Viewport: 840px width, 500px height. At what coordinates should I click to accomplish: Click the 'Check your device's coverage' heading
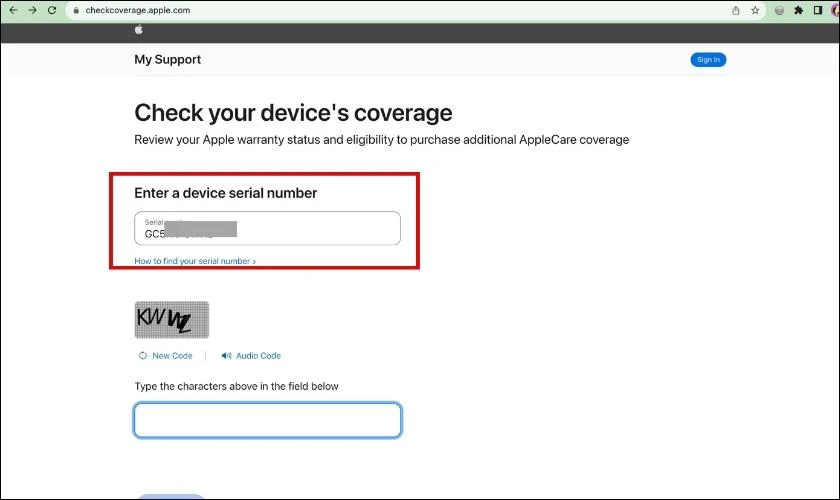click(293, 113)
